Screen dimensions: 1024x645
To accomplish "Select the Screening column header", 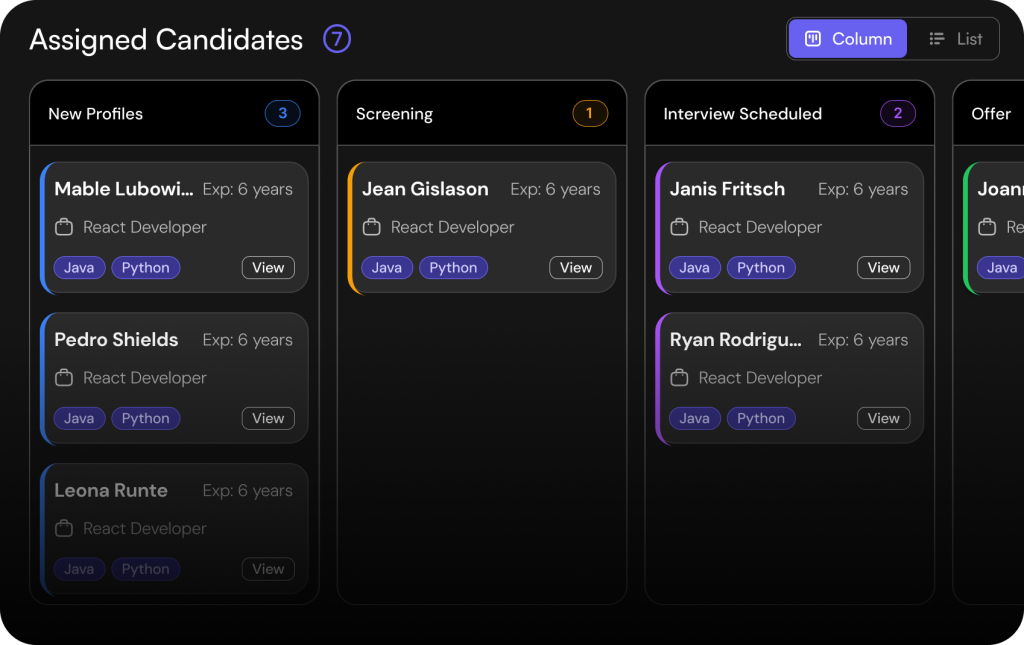I will pos(482,114).
